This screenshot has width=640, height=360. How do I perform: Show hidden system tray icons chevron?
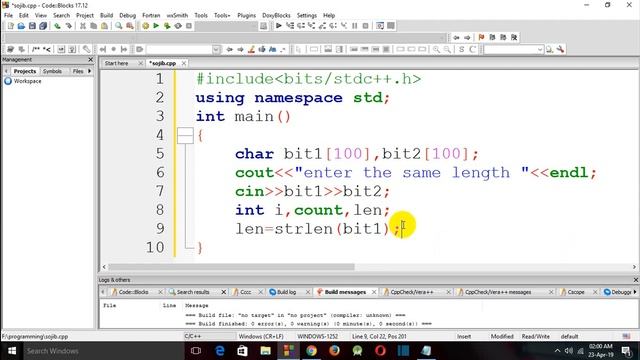click(557, 351)
